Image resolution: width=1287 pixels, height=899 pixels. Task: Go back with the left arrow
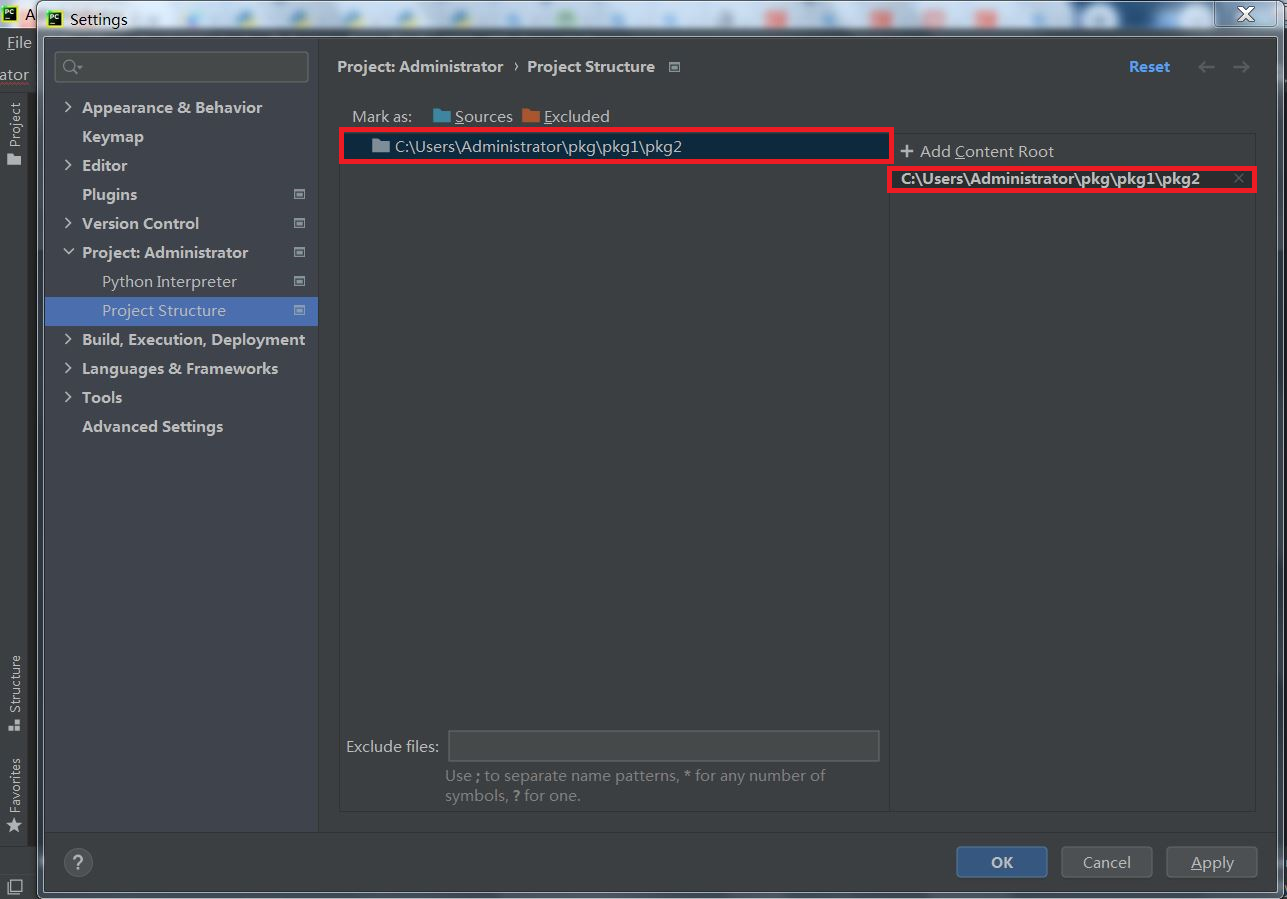(x=1207, y=67)
